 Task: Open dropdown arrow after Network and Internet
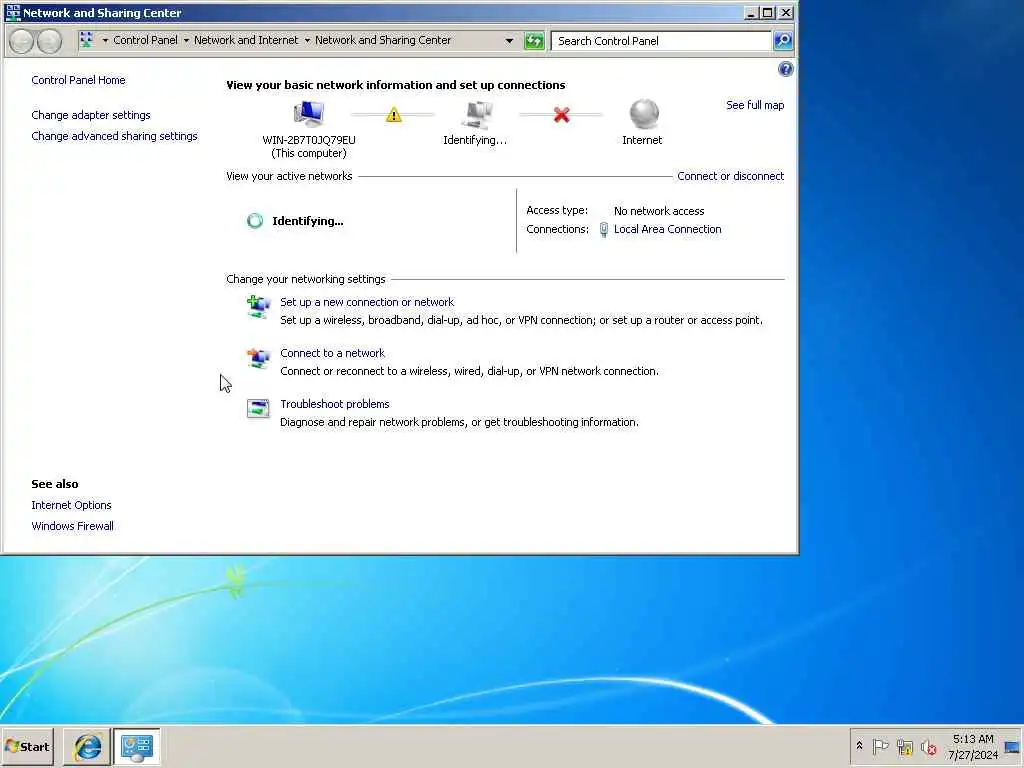point(307,40)
